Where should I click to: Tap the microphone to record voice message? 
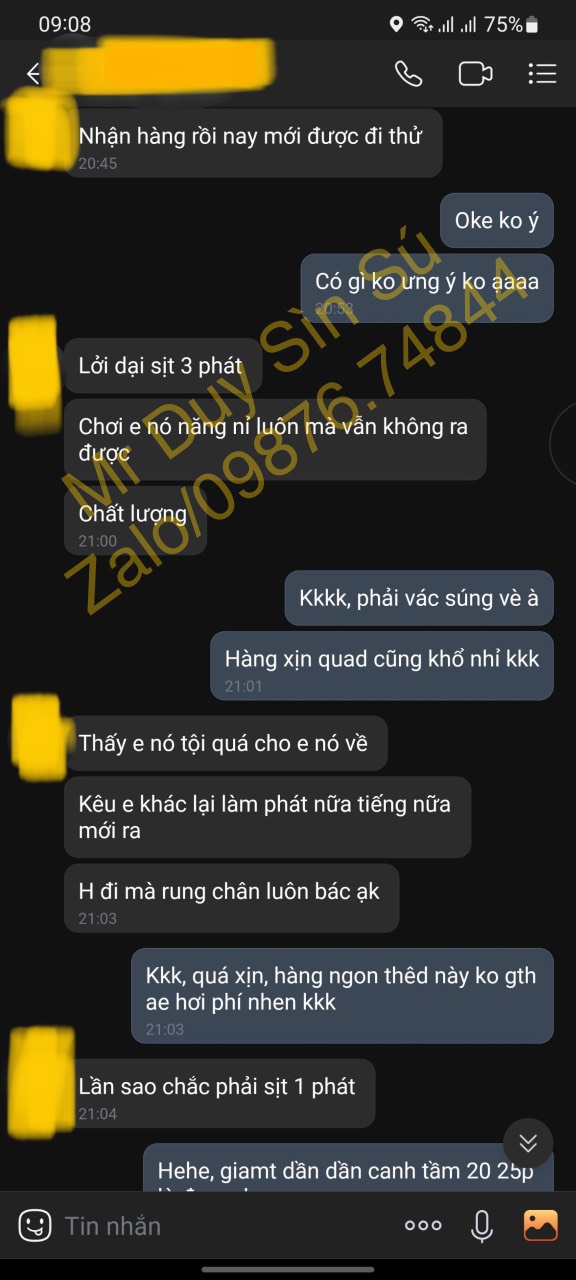click(x=482, y=1225)
